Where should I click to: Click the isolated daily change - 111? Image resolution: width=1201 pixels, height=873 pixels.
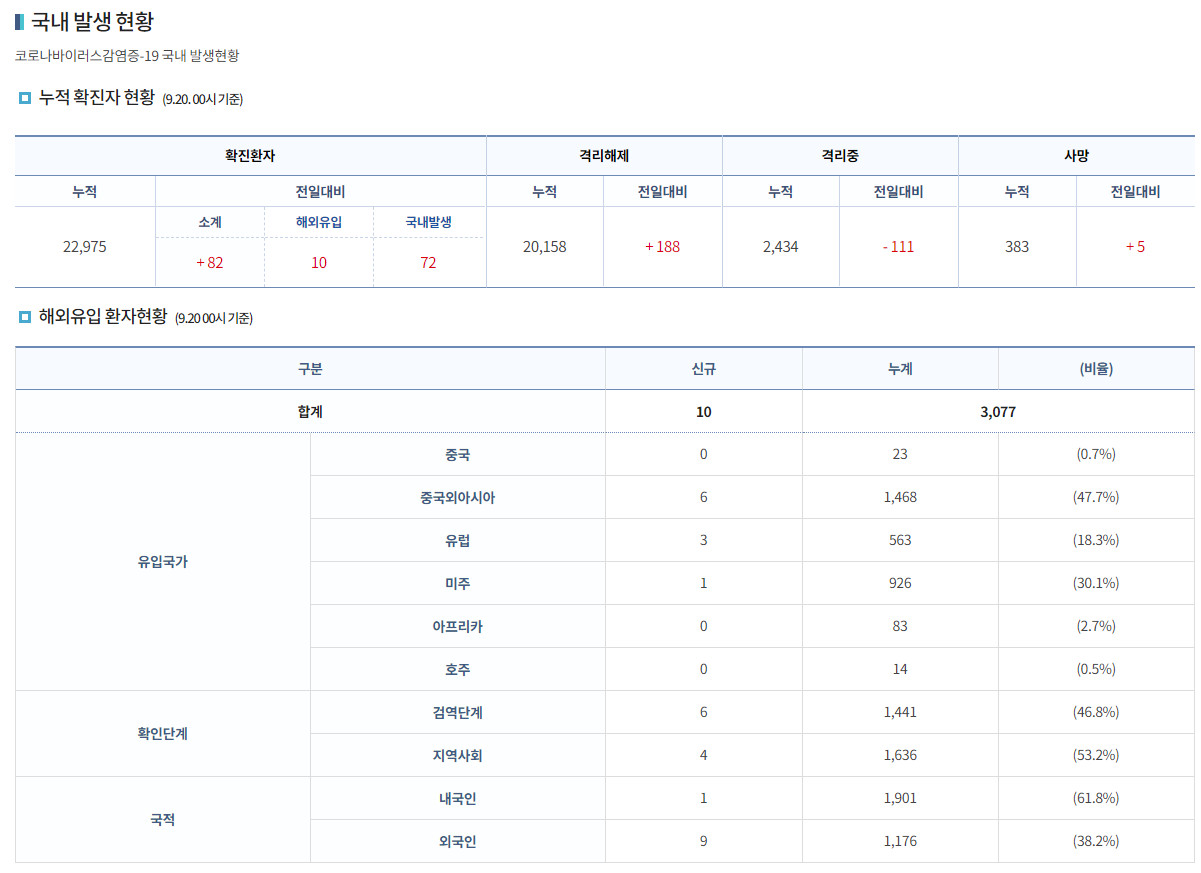click(x=899, y=247)
